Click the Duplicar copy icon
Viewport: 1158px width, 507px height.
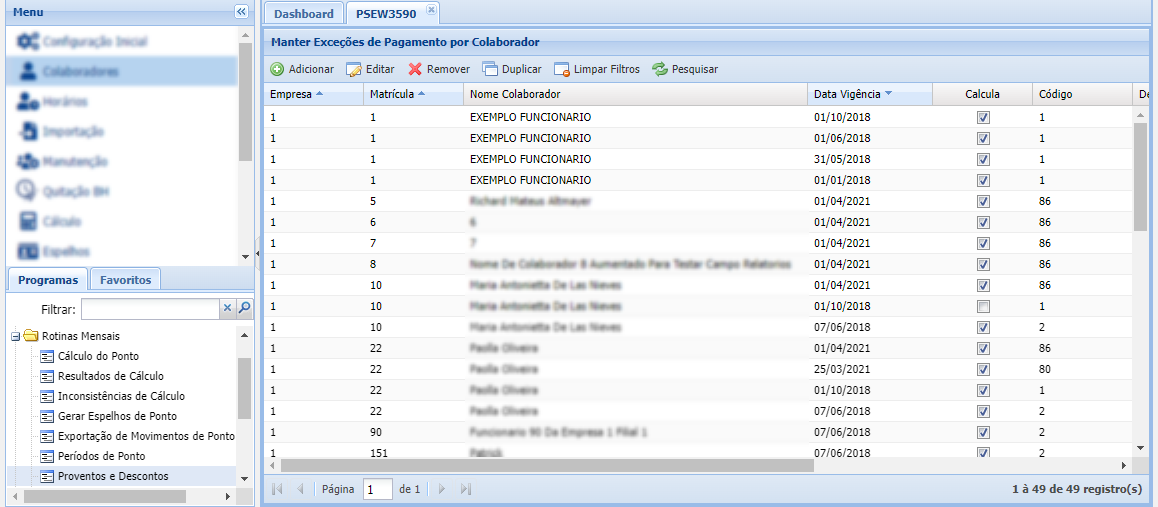click(x=490, y=70)
